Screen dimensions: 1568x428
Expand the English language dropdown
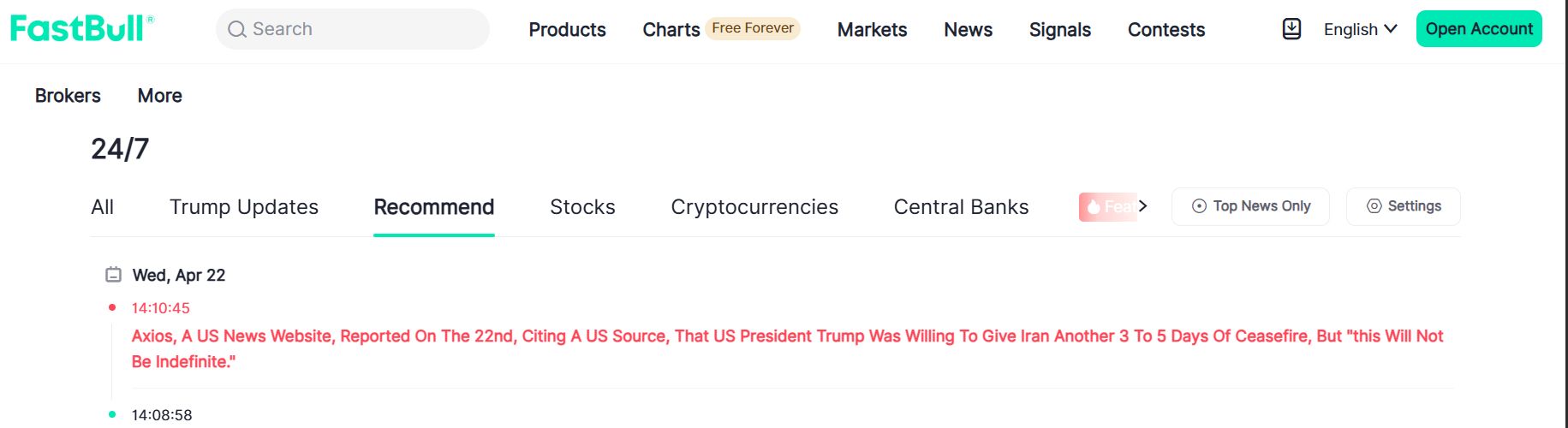[1360, 29]
